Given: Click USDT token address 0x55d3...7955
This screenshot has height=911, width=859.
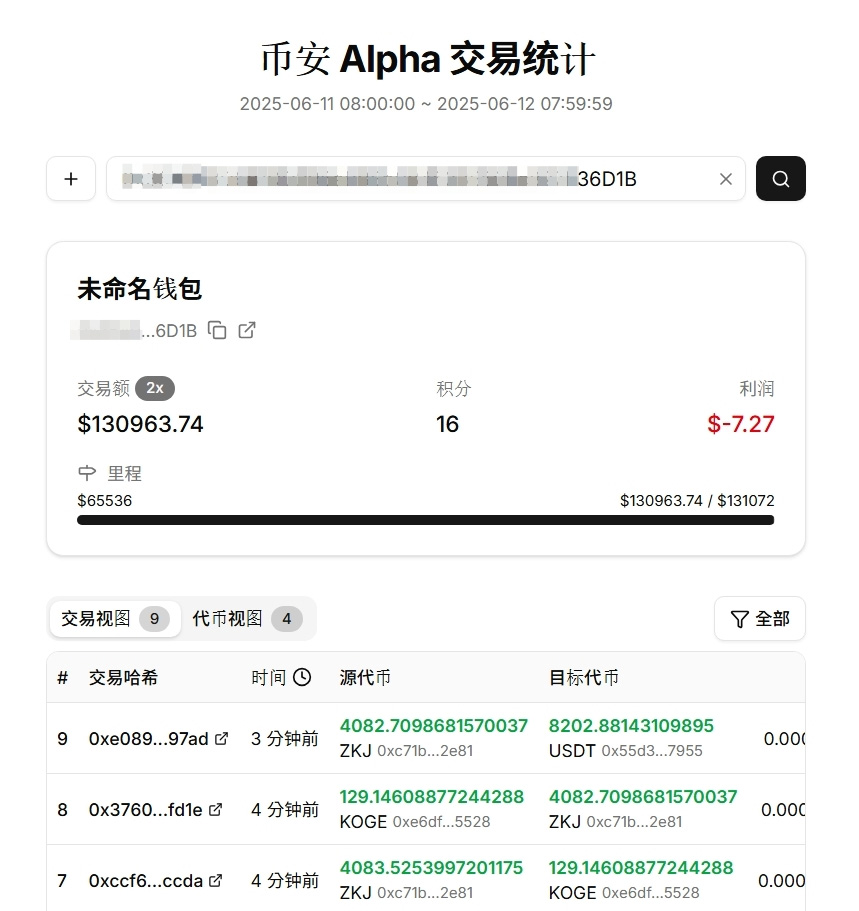Looking at the screenshot, I should 651,751.
